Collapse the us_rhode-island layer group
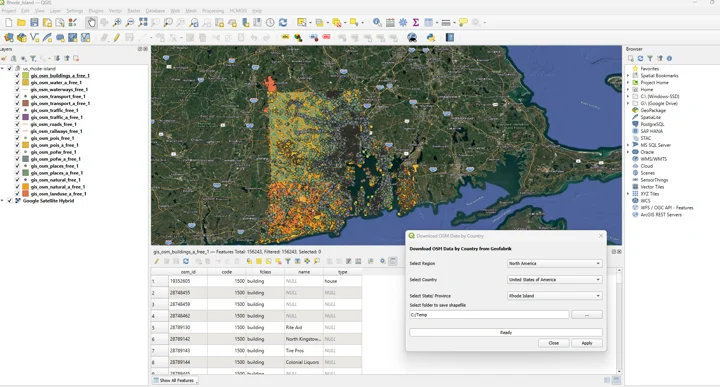The height and width of the screenshot is (387, 720). 3,68
